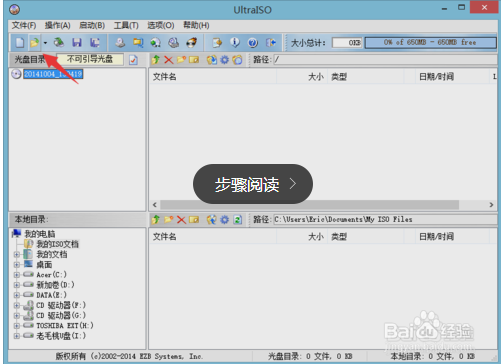Open the 文件(F) menu
Viewport: 501px width, 364px height.
coord(24,25)
